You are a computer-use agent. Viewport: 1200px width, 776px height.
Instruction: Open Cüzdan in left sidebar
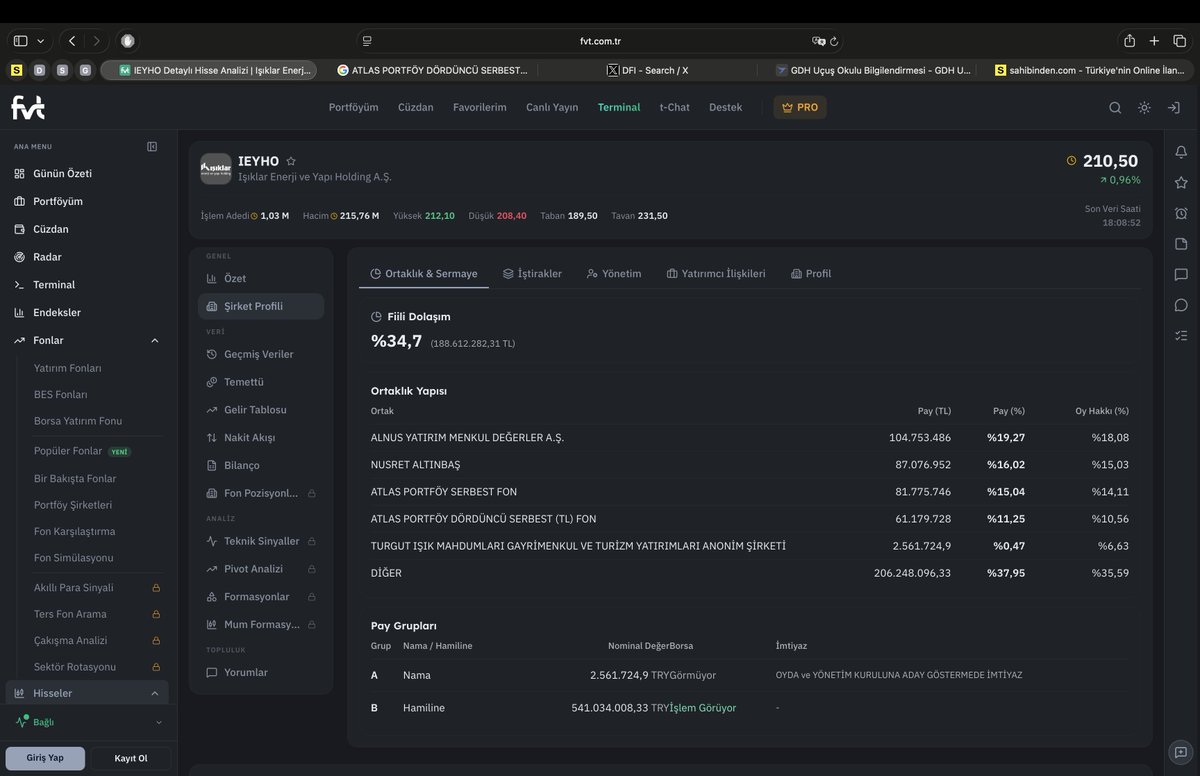click(x=51, y=229)
